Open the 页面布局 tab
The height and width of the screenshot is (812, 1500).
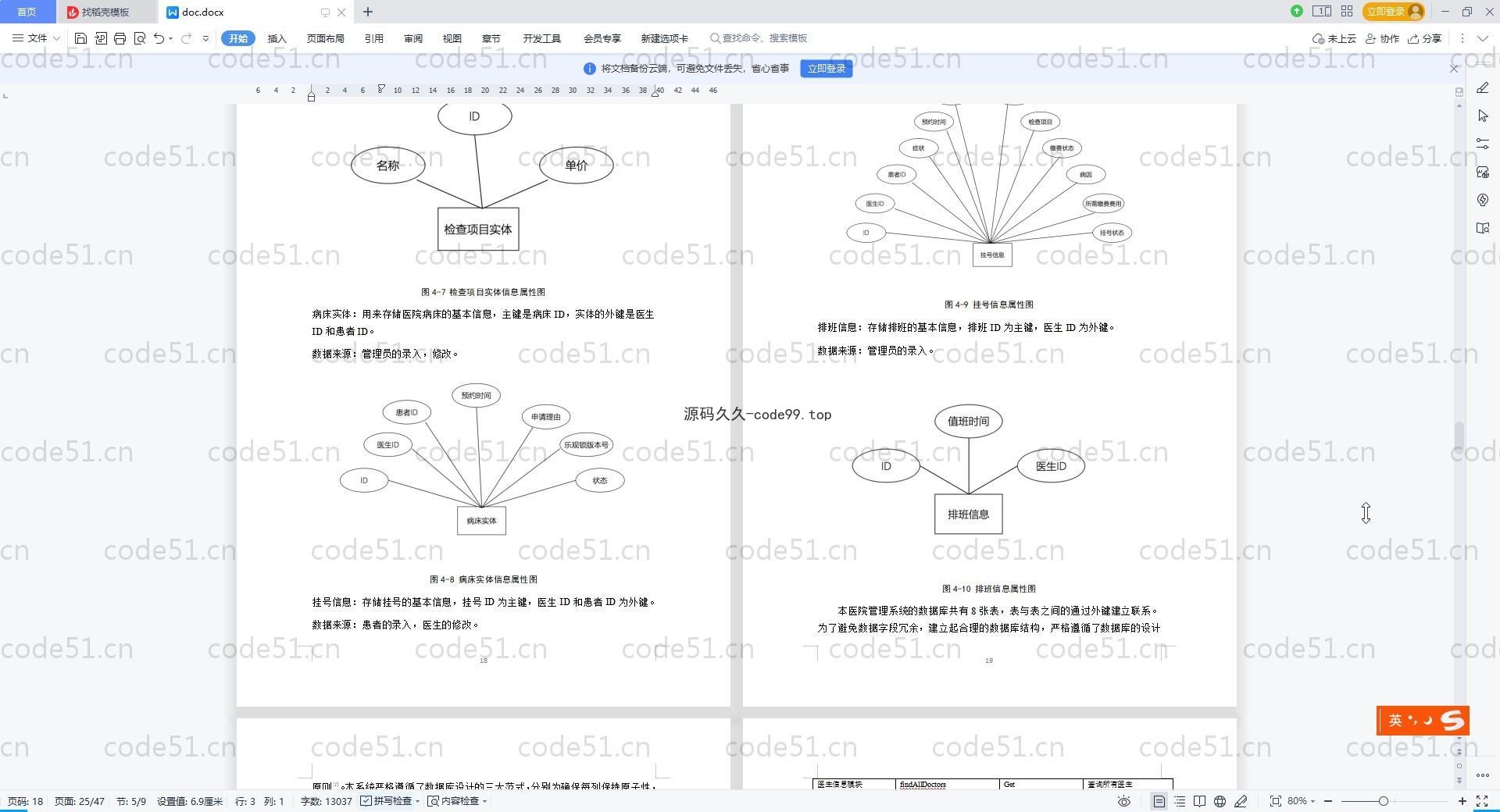click(x=325, y=38)
